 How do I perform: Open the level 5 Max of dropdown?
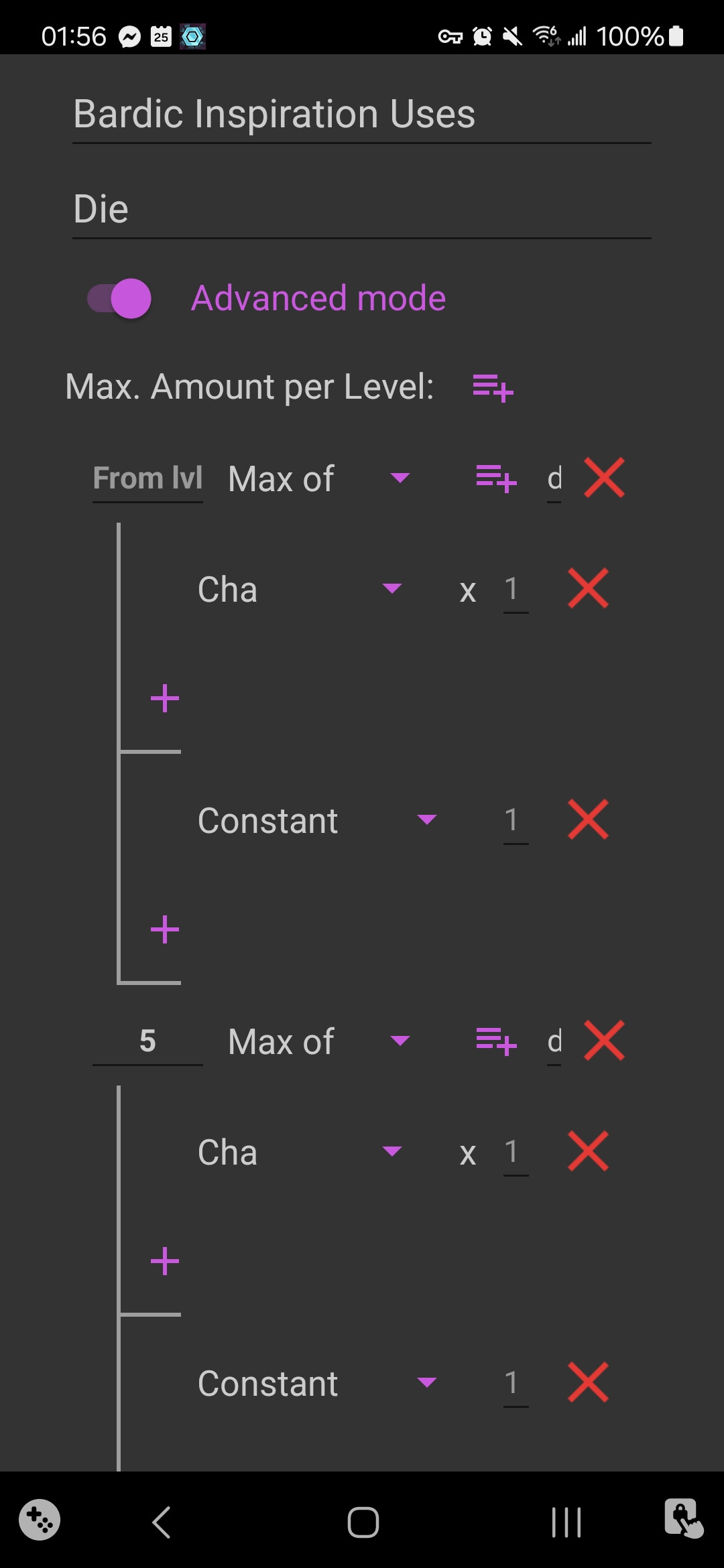(x=318, y=1041)
